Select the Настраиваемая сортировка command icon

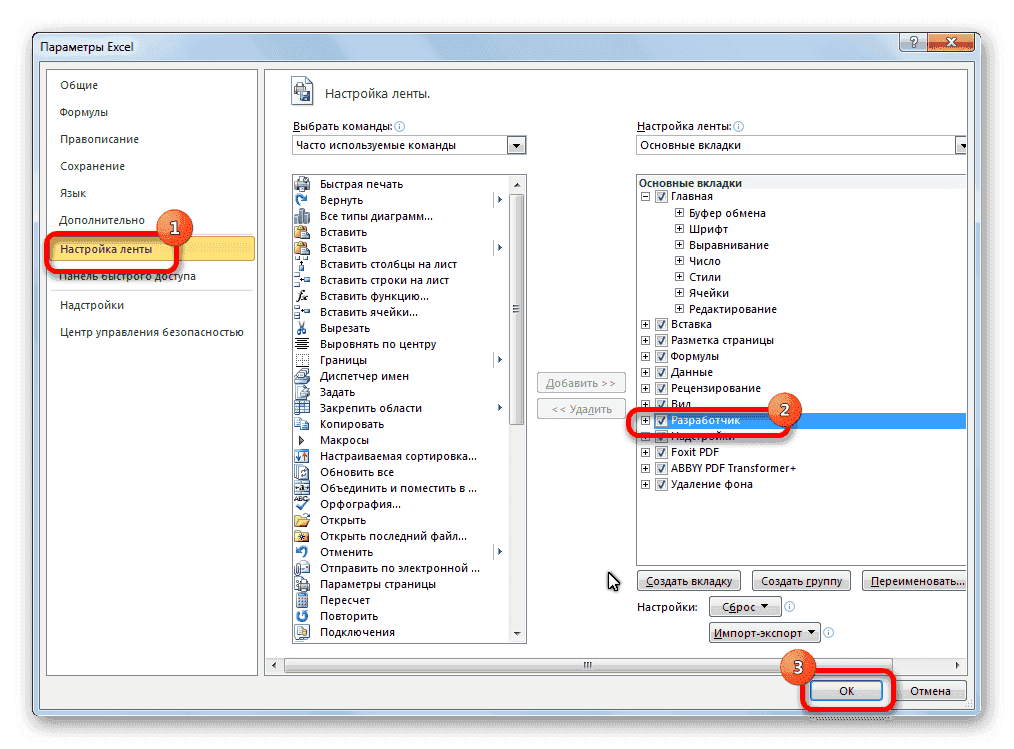(x=302, y=455)
